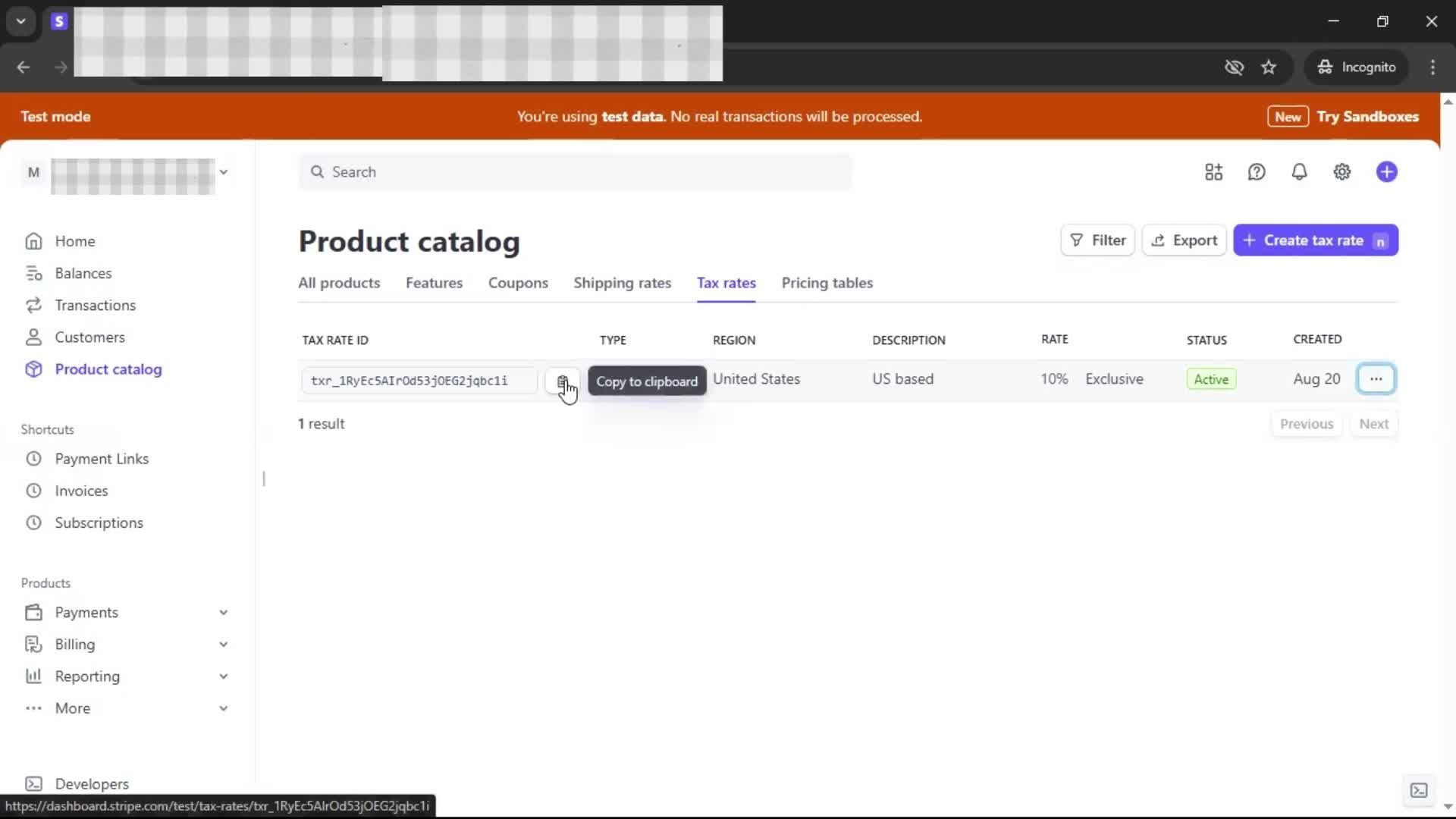The image size is (1456, 819).
Task: Click the Export button
Action: click(x=1184, y=240)
